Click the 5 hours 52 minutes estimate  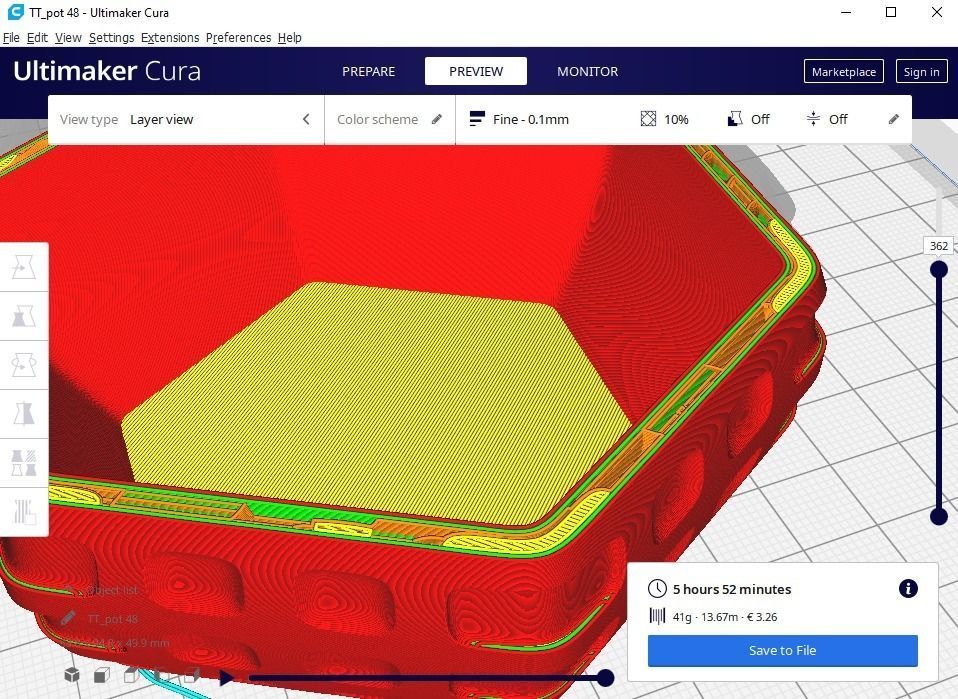pos(732,589)
